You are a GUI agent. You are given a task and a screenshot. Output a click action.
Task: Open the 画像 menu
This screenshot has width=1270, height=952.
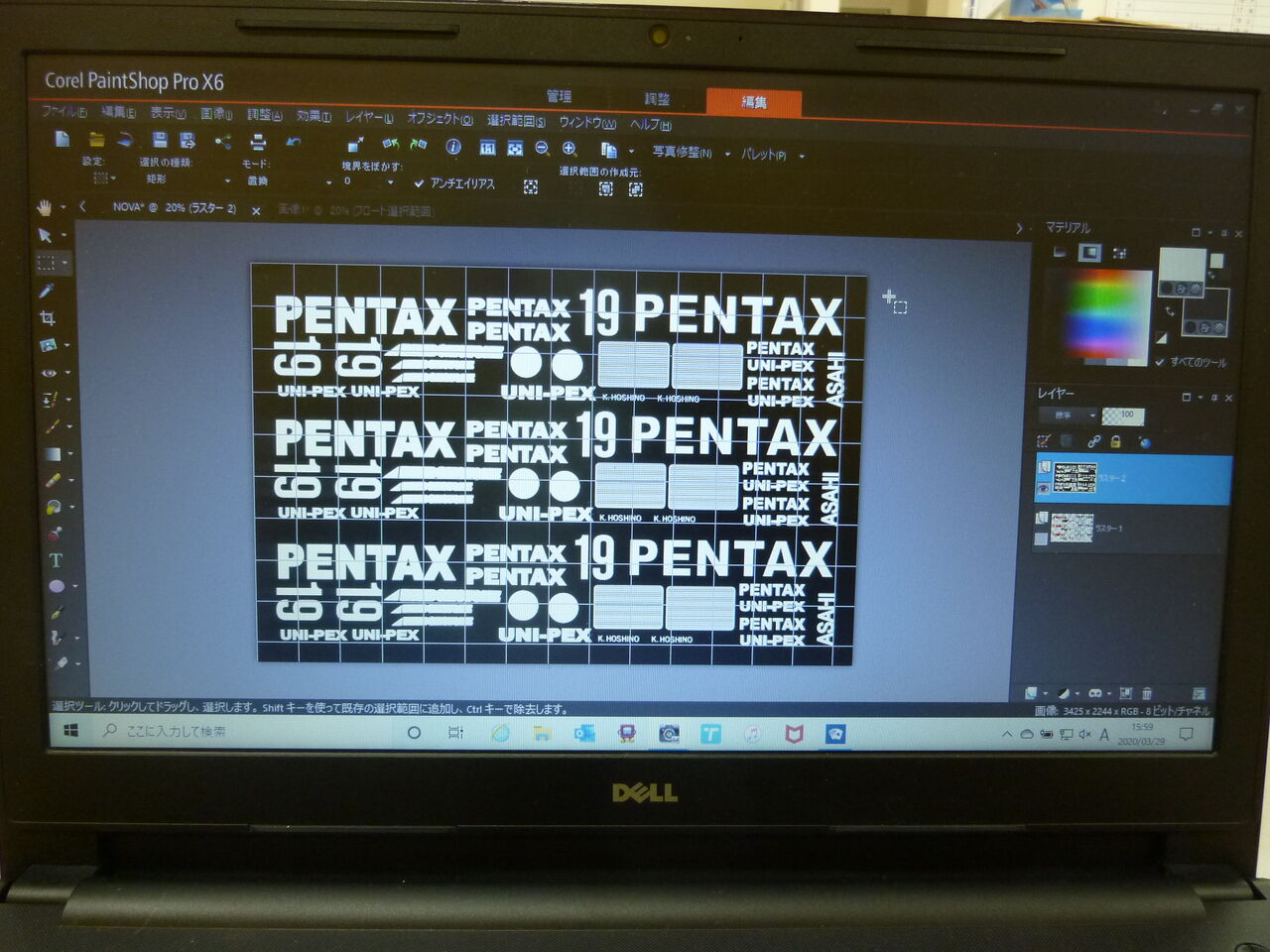pyautogui.click(x=215, y=115)
